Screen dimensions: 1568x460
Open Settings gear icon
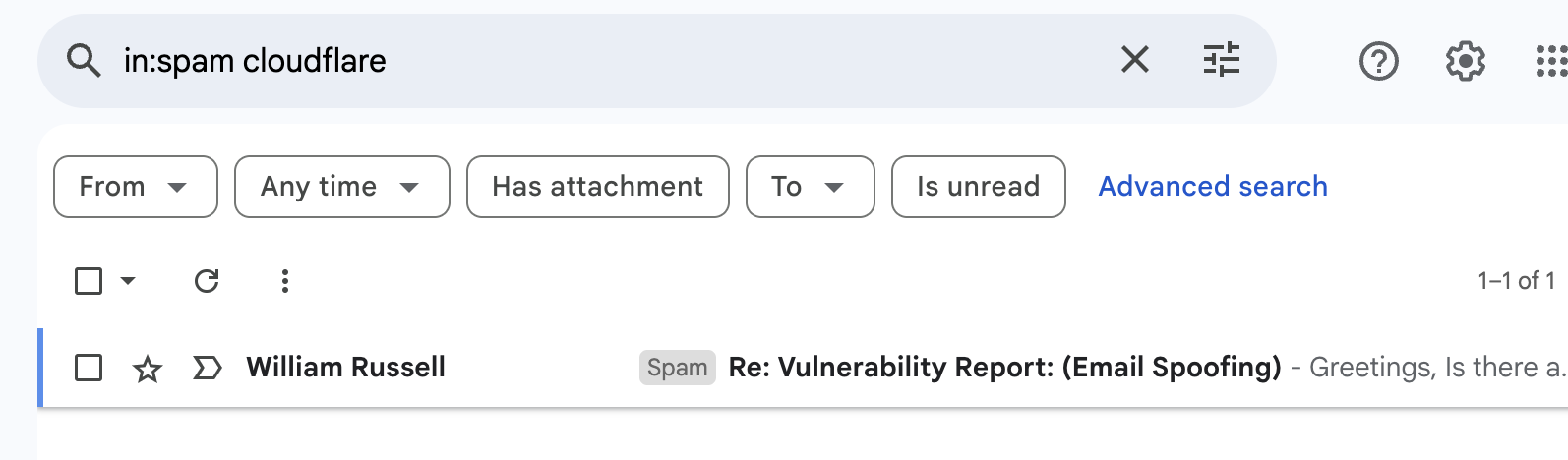1465,61
